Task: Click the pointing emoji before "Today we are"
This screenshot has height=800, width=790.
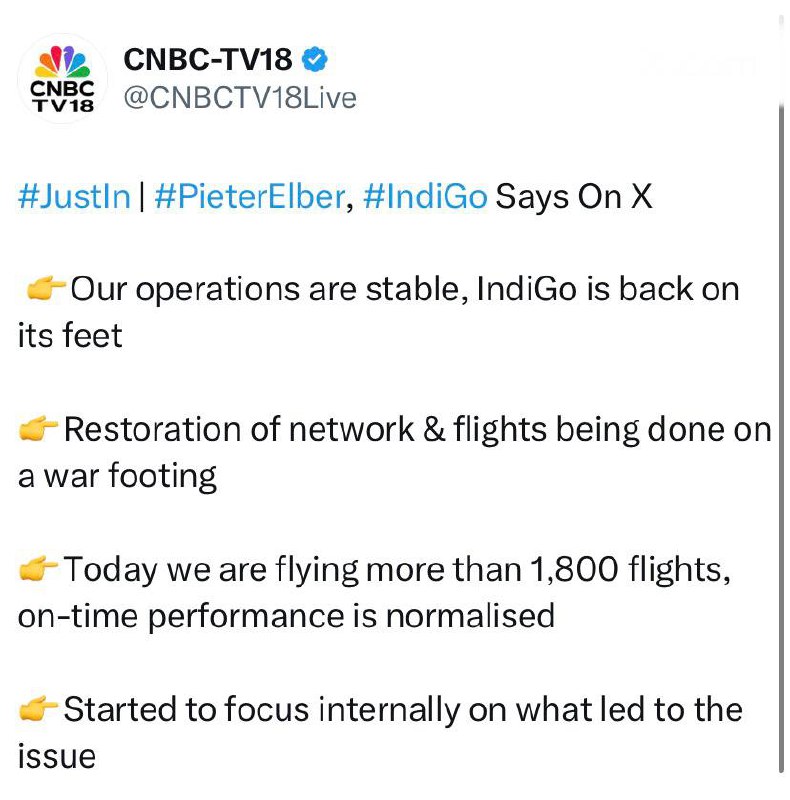Action: [39, 570]
